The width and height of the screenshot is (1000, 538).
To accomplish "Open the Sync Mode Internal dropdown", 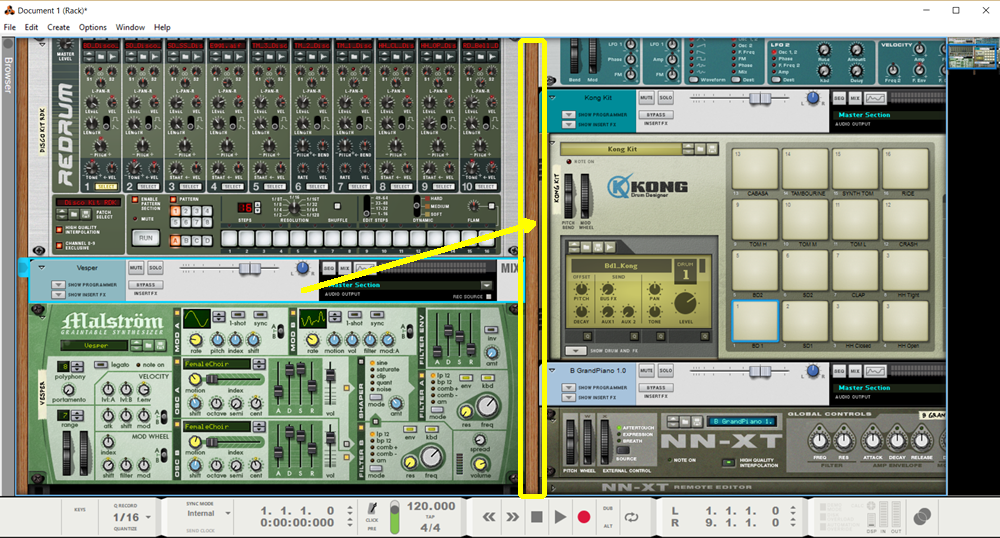I will pos(227,513).
